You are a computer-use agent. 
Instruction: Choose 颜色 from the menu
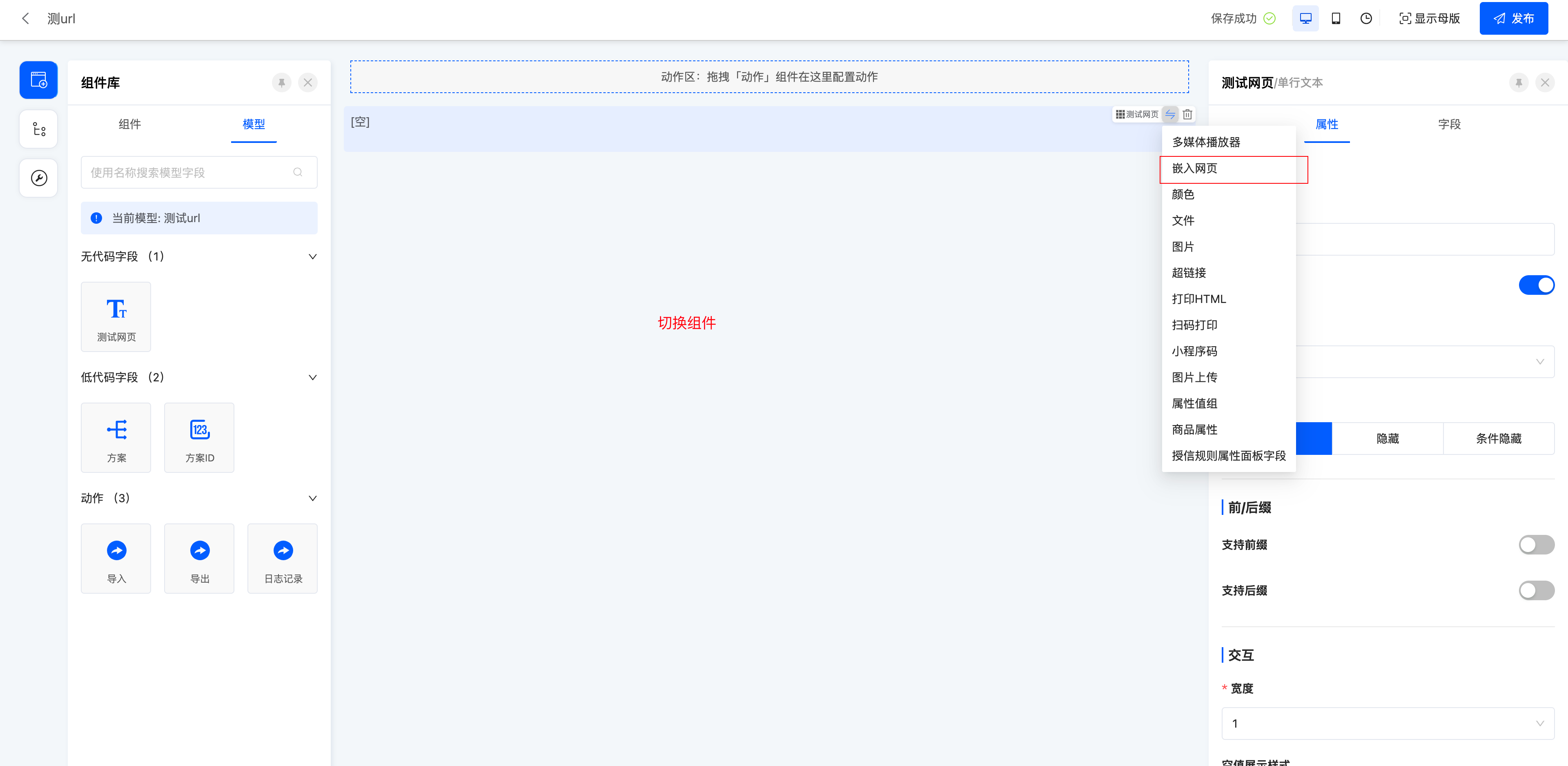1228,194
